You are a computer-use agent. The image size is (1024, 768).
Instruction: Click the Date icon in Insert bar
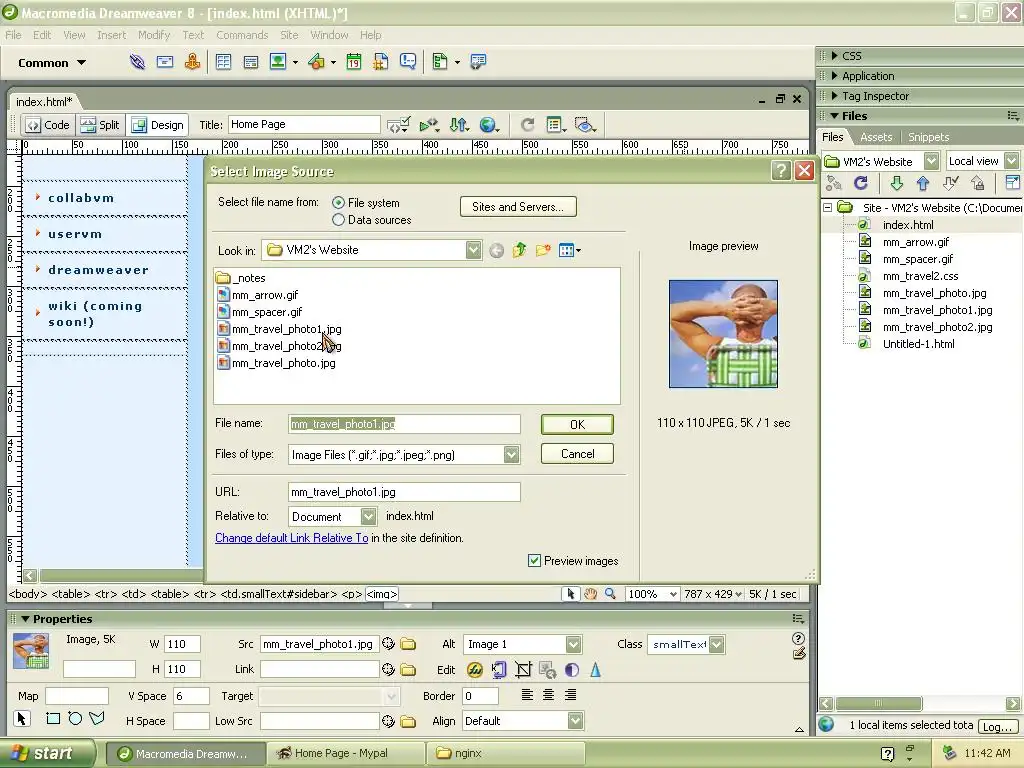[353, 62]
